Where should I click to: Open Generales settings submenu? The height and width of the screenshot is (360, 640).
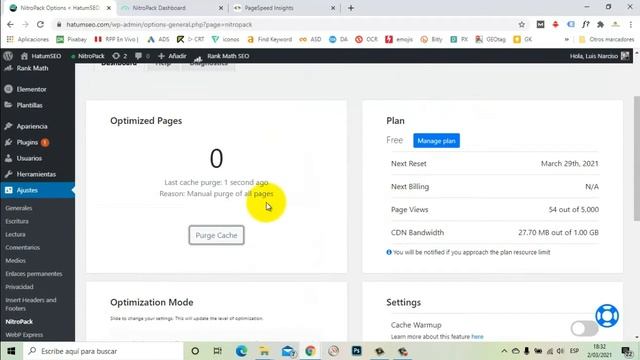pyautogui.click(x=19, y=208)
